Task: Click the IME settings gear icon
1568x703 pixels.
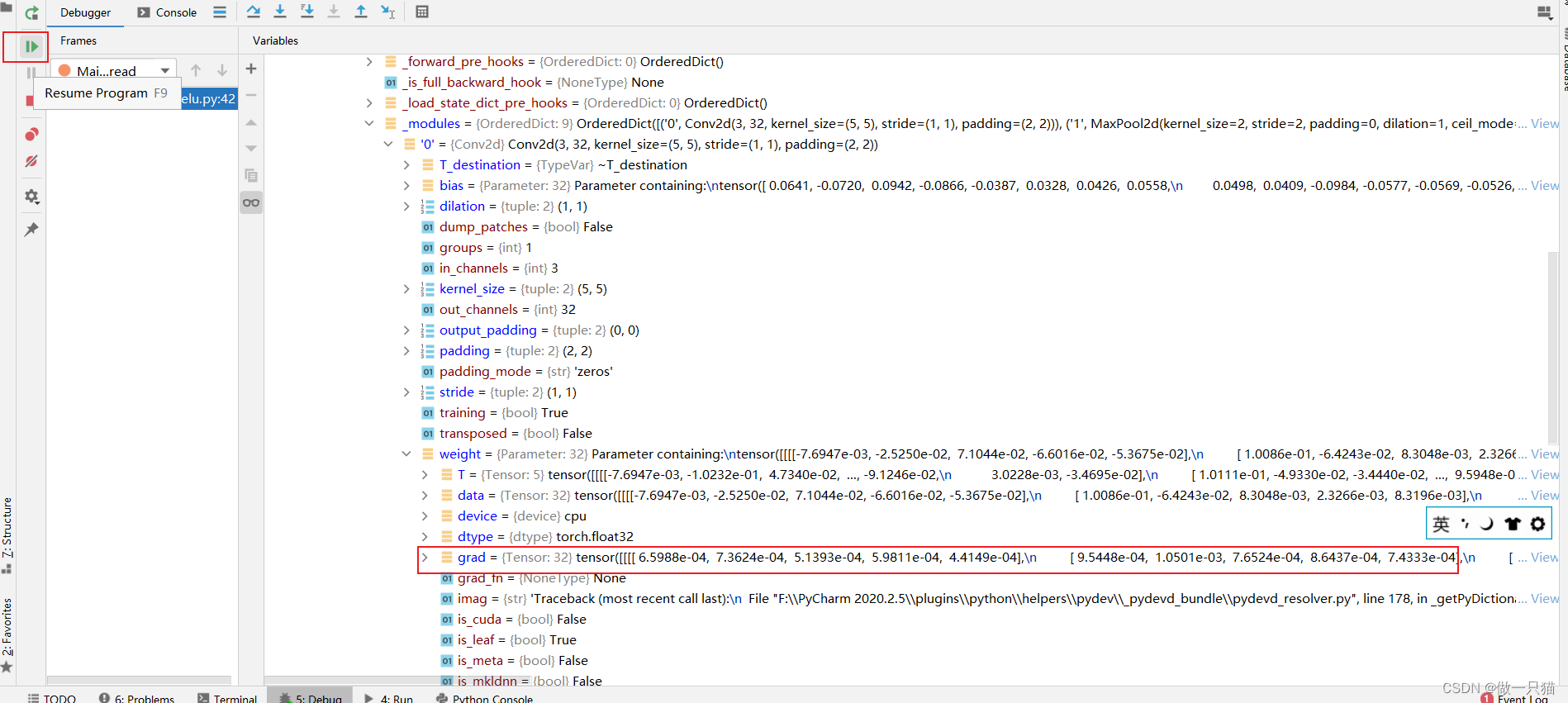Action: coord(1537,524)
